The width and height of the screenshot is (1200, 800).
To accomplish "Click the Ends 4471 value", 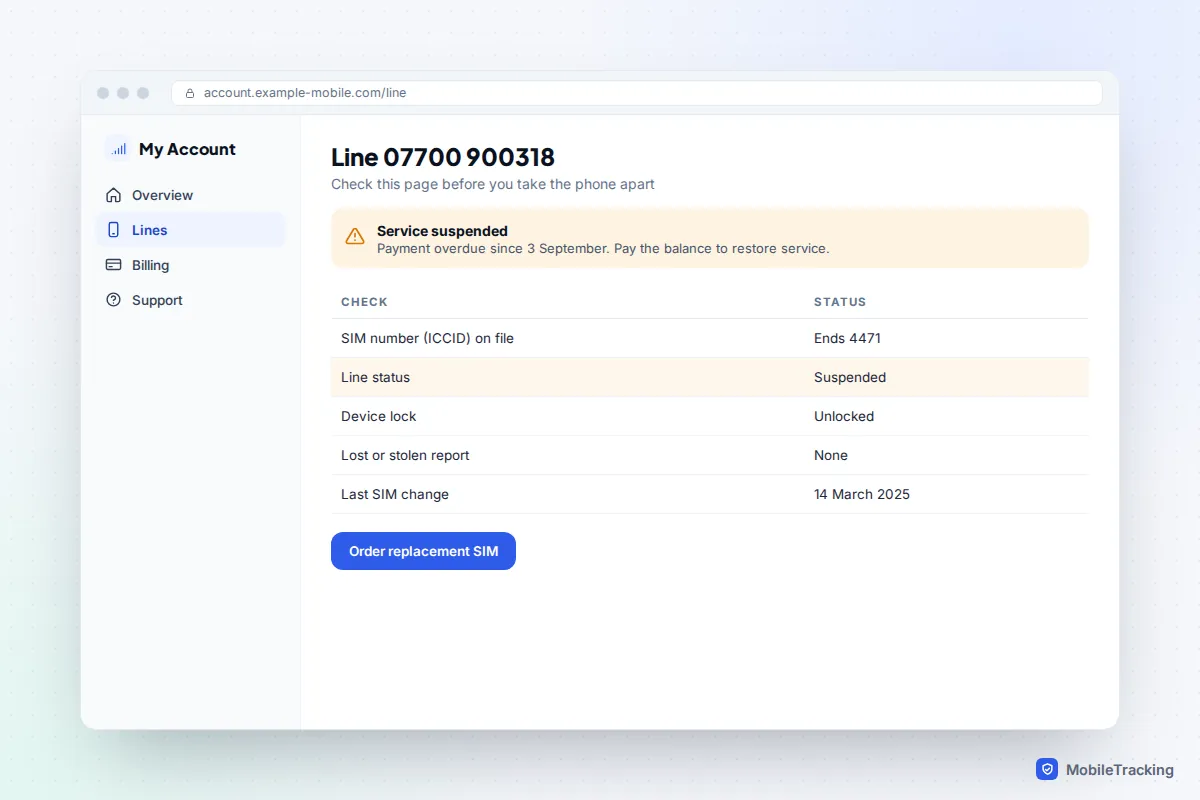I will (847, 338).
